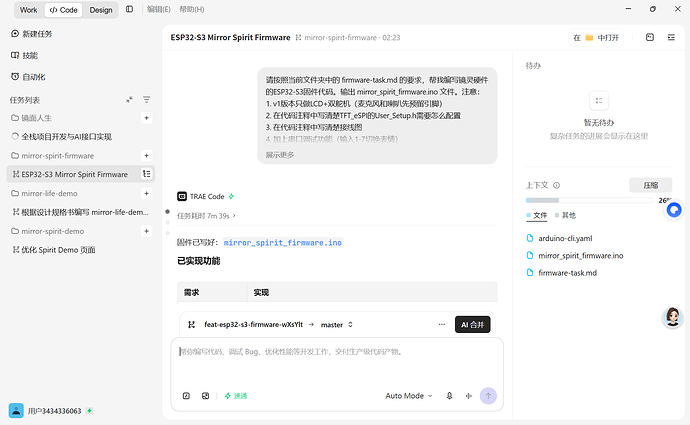
Task: Click the 上下文 info icon
Action: tap(556, 185)
